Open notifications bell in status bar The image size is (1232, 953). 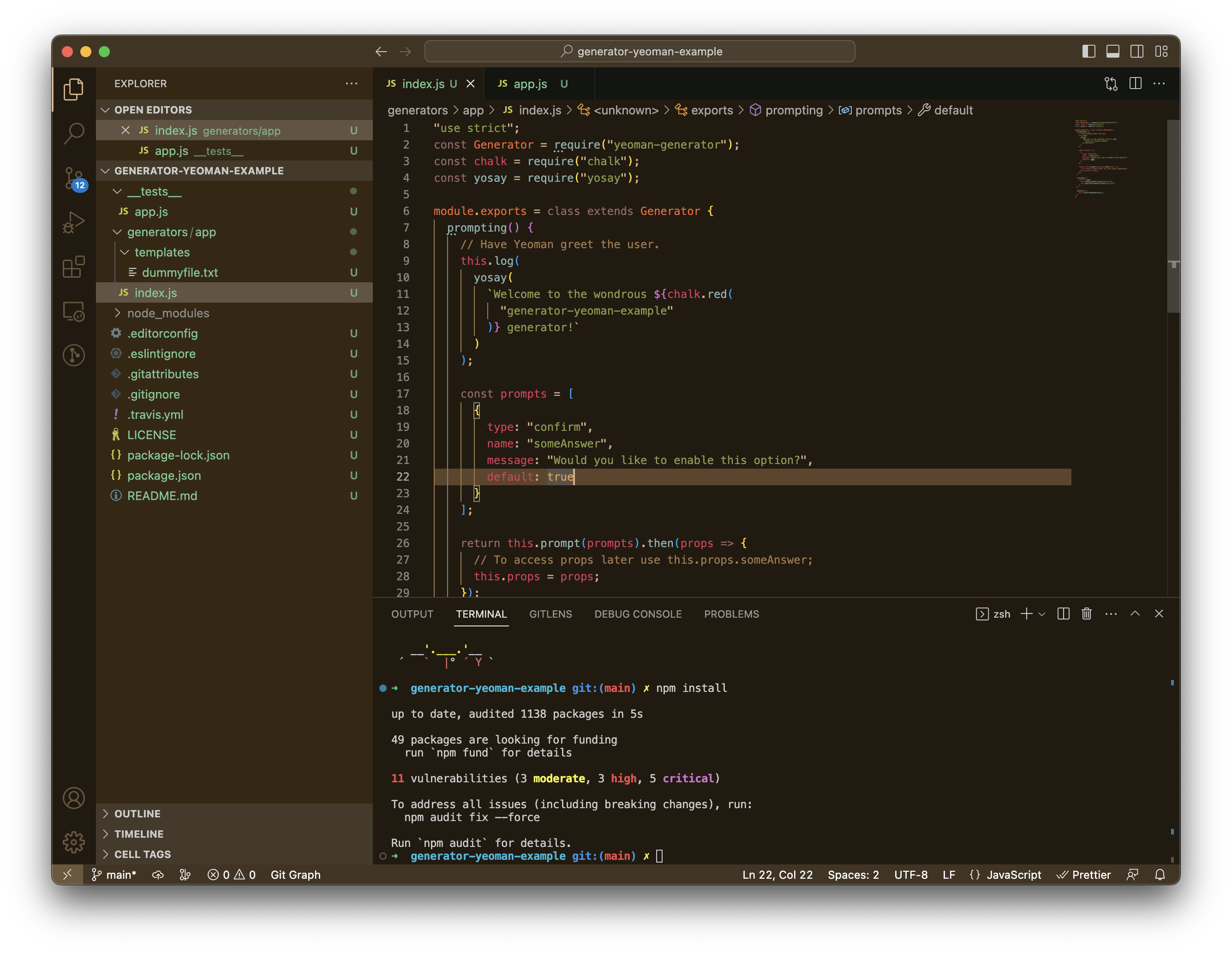1160,874
